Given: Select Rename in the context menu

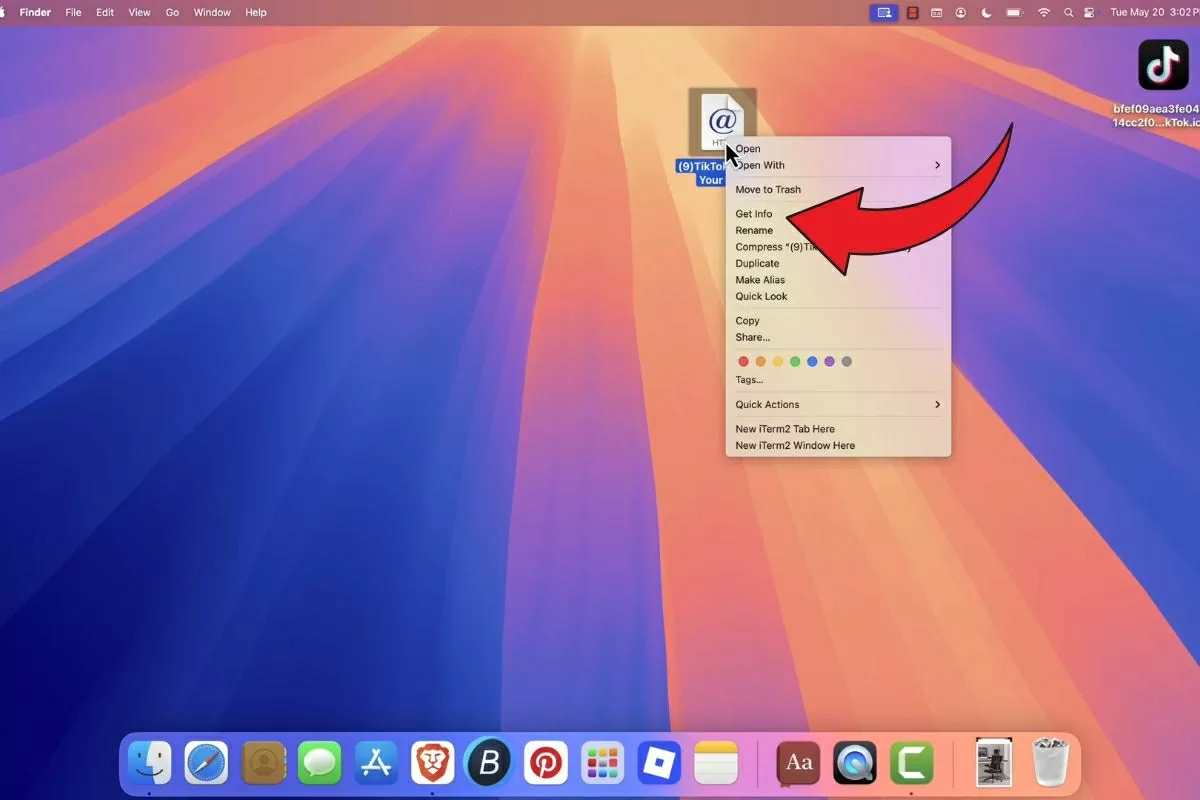Looking at the screenshot, I should [754, 230].
